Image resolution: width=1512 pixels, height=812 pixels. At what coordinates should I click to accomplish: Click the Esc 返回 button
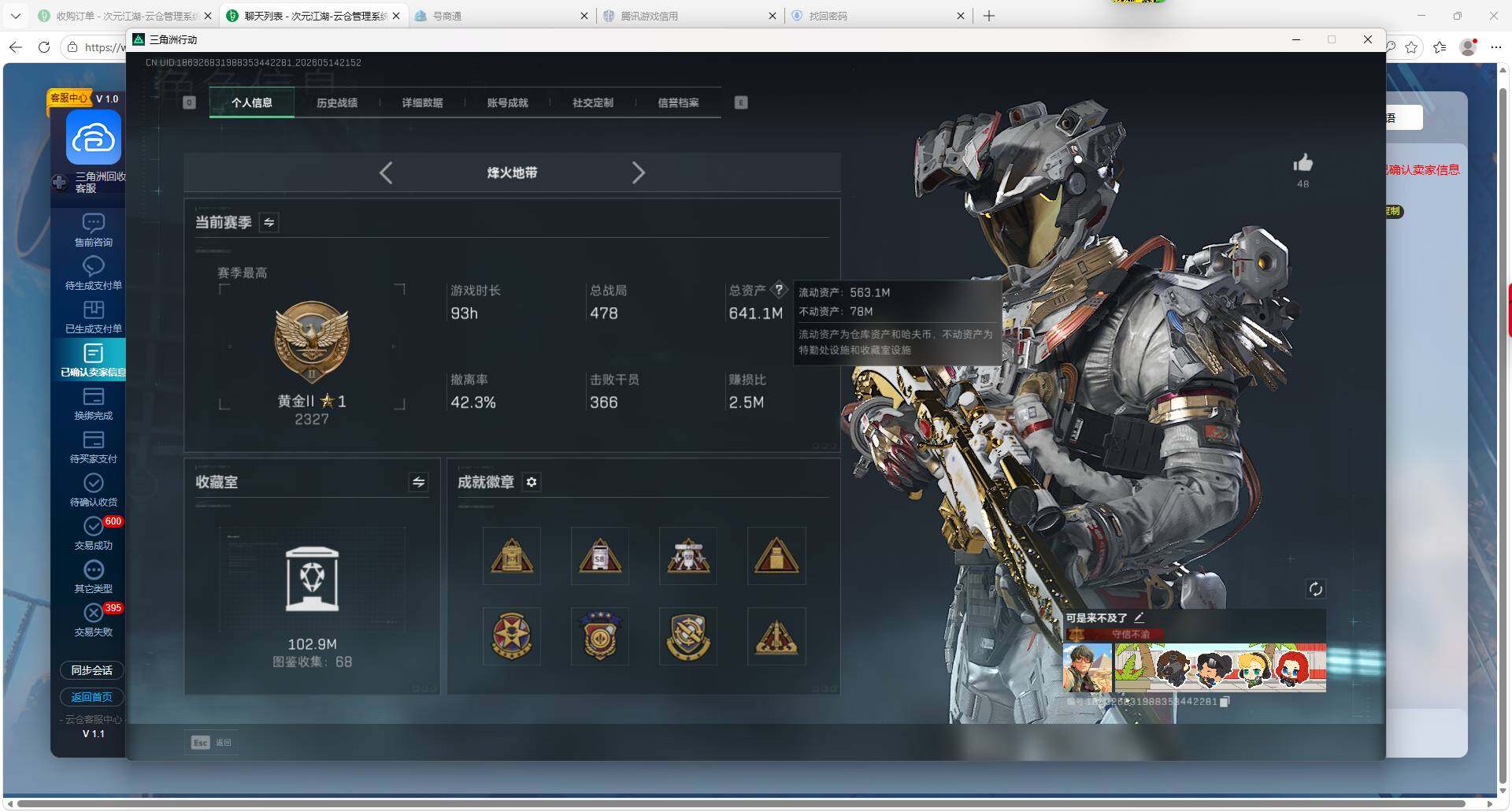212,742
